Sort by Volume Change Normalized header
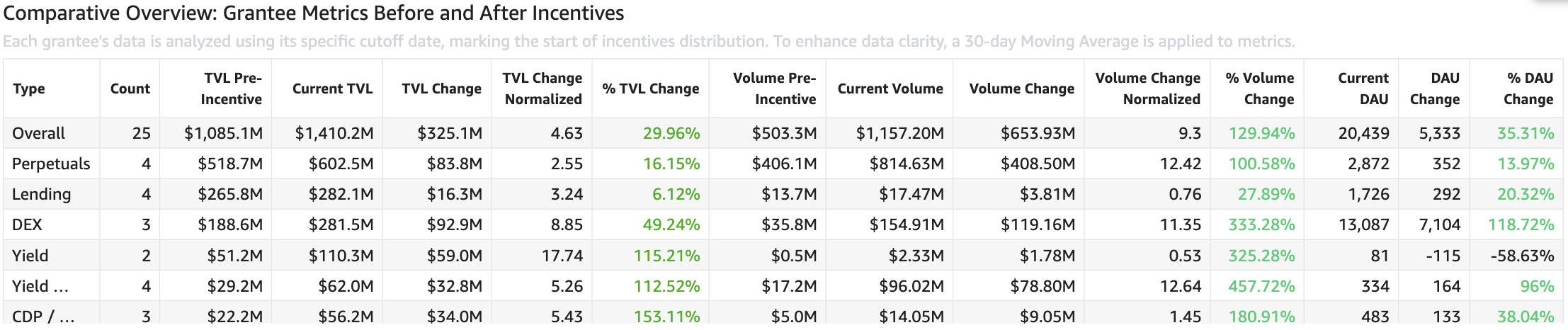The image size is (1568, 330). [1147, 89]
